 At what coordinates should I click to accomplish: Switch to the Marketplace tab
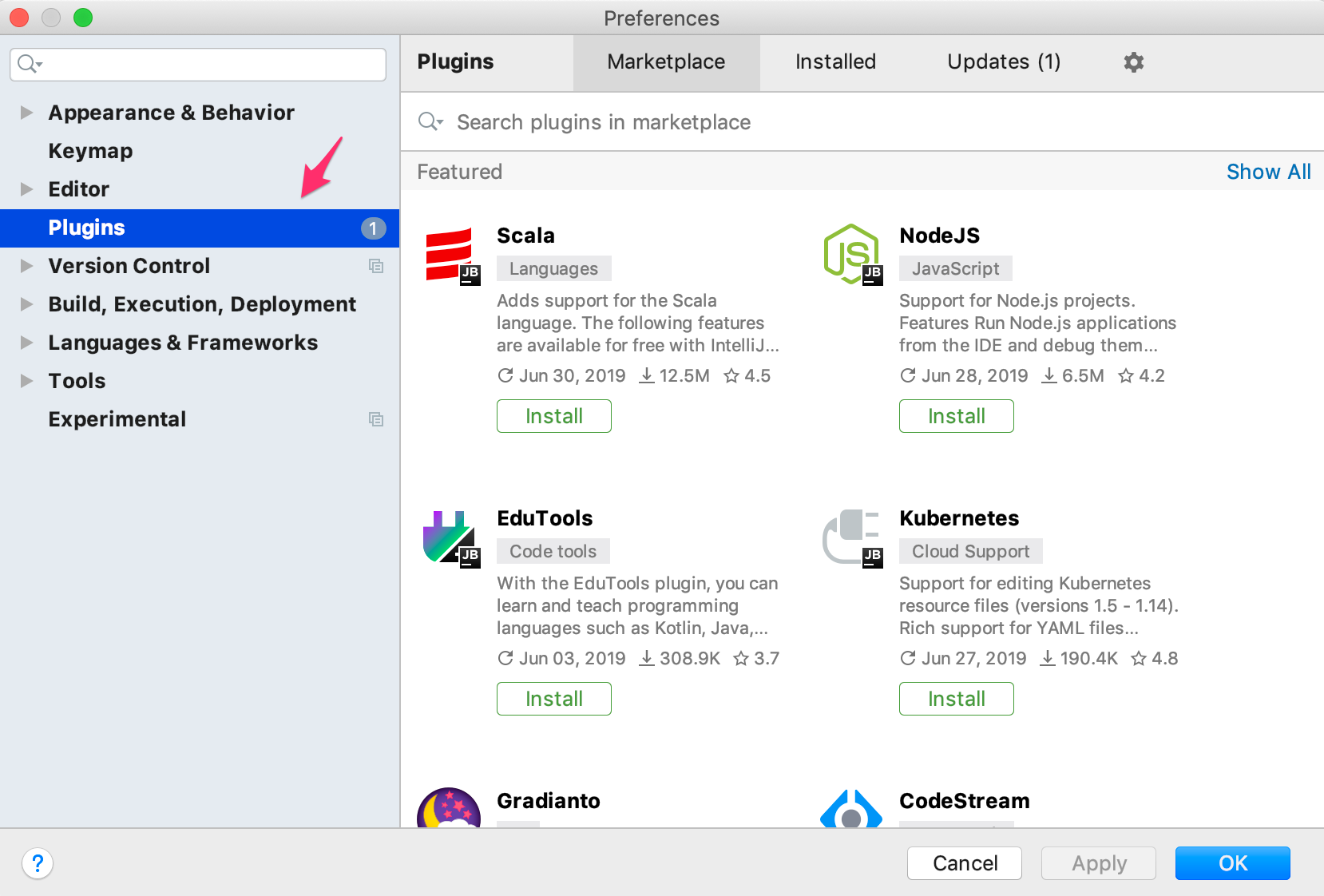click(x=666, y=62)
